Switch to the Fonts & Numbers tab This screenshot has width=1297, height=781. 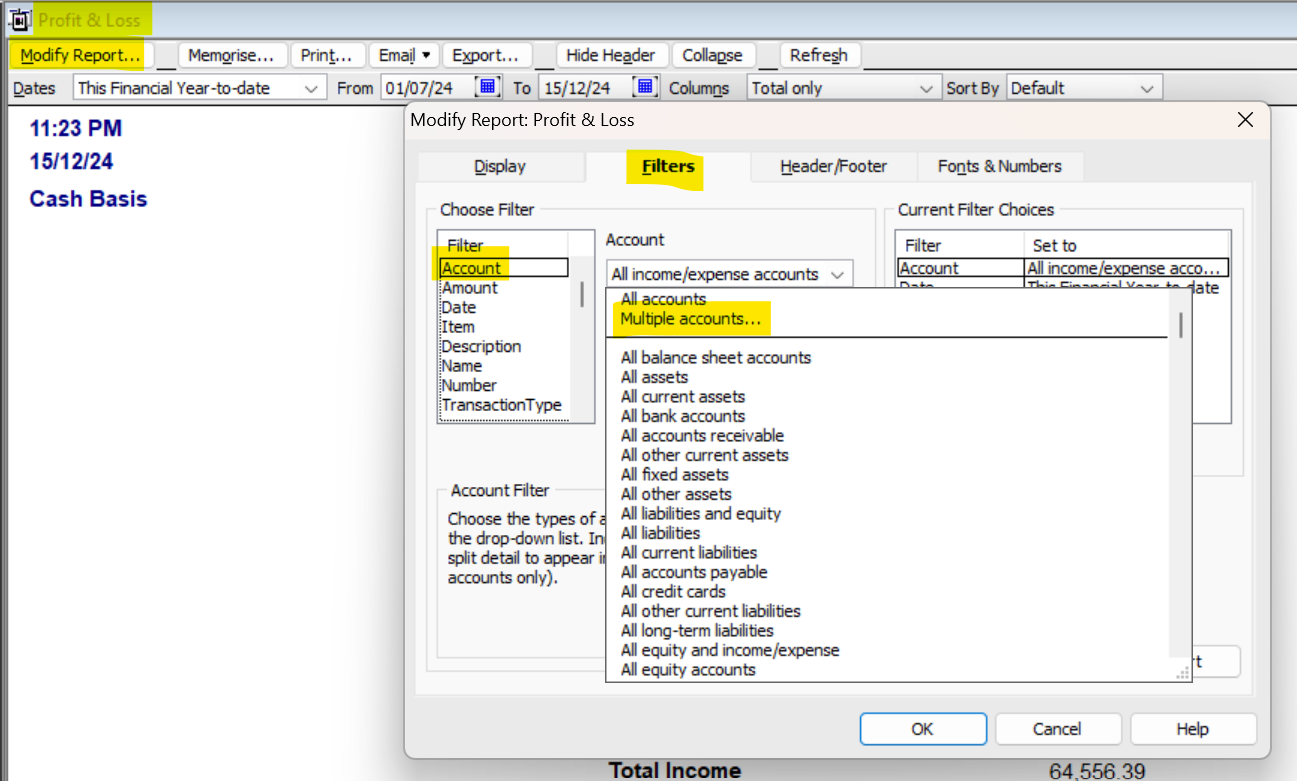[x=1000, y=167]
